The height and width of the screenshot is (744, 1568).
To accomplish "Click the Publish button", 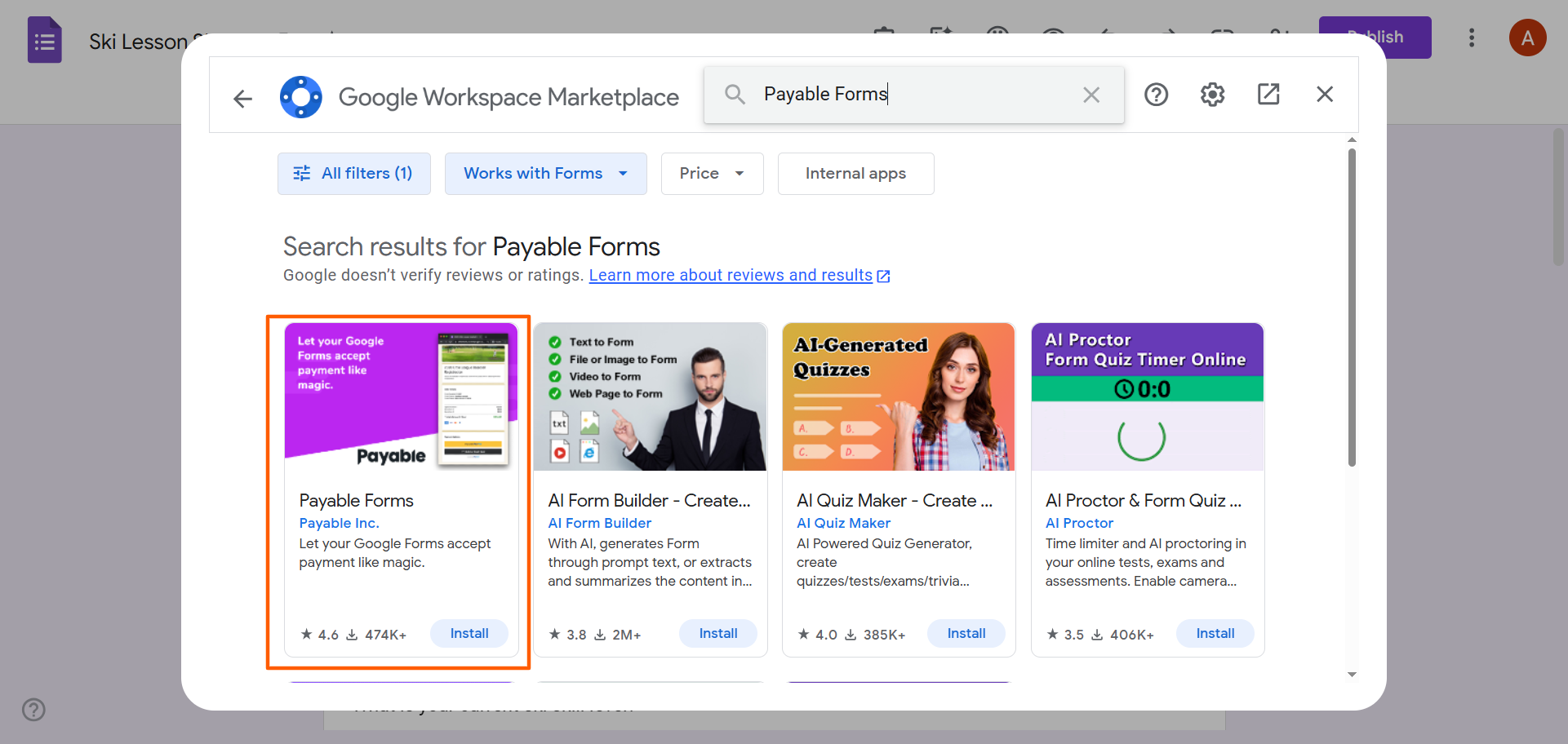I will [x=1375, y=37].
